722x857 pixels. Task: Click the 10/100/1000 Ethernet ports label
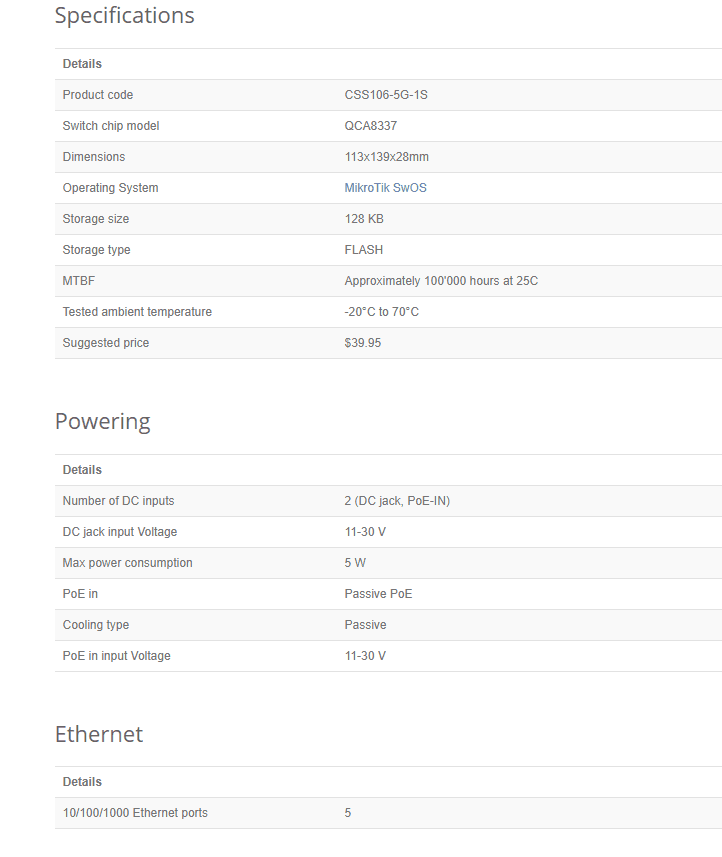click(x=135, y=813)
